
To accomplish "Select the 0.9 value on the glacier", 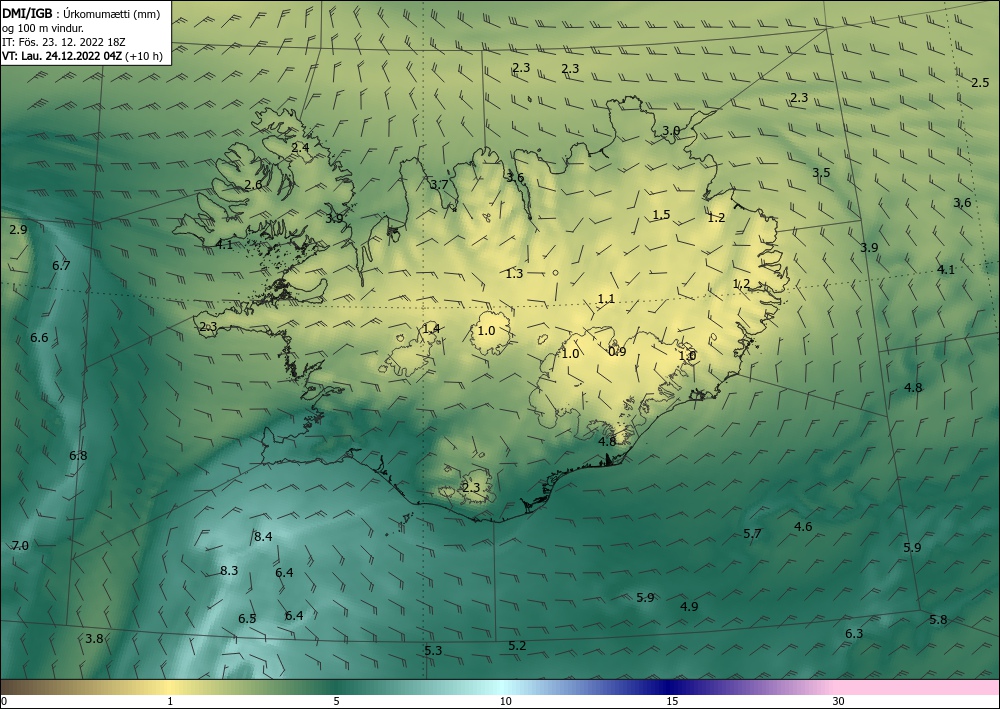I will tap(617, 352).
